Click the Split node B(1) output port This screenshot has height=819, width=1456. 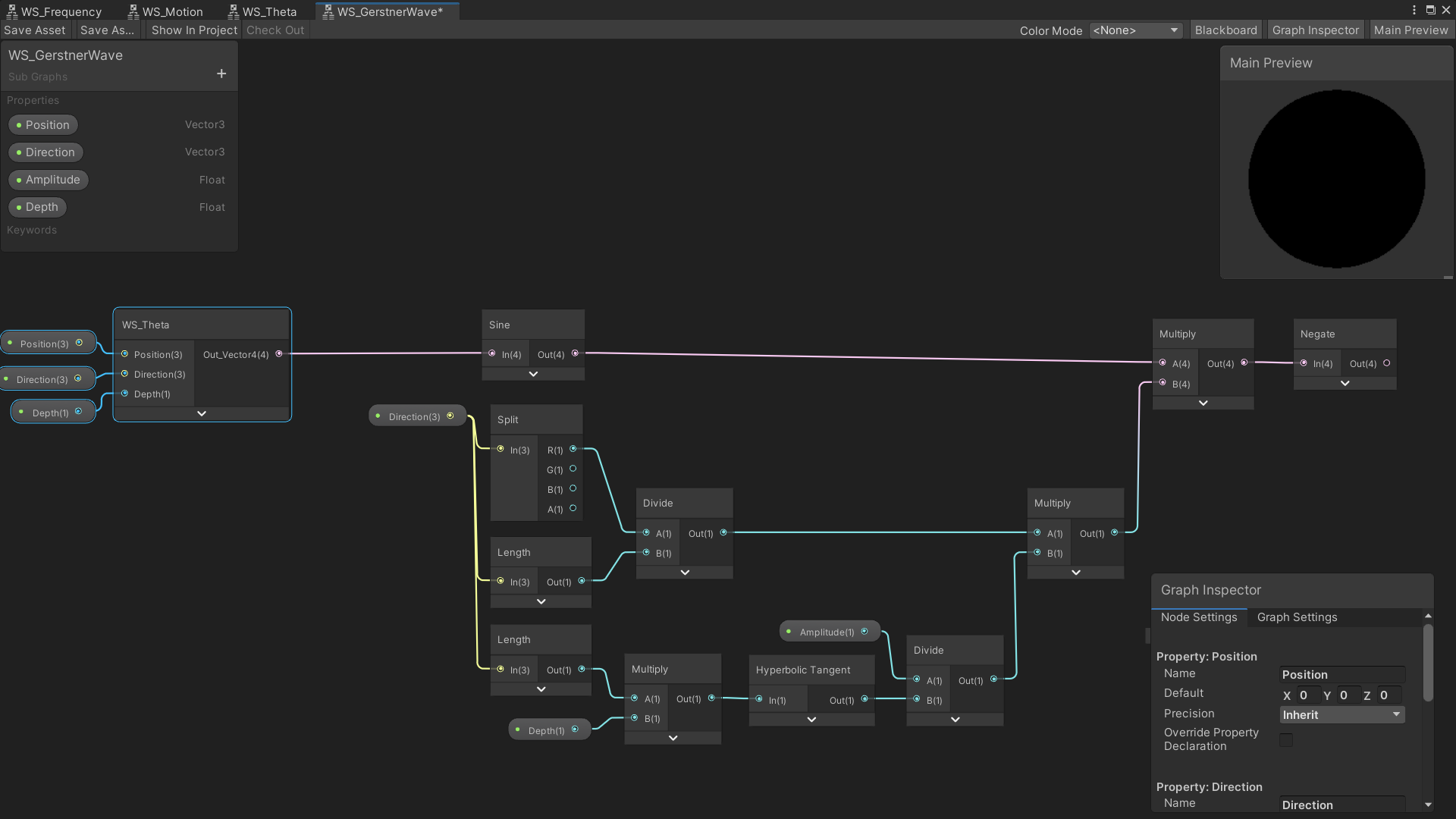point(573,488)
